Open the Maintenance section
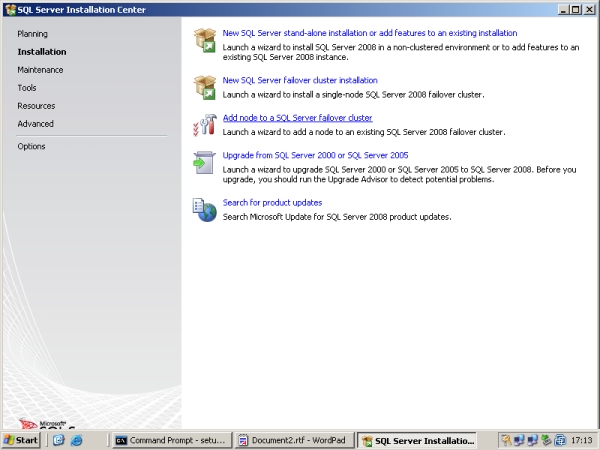Image resolution: width=600 pixels, height=450 pixels. (x=40, y=70)
